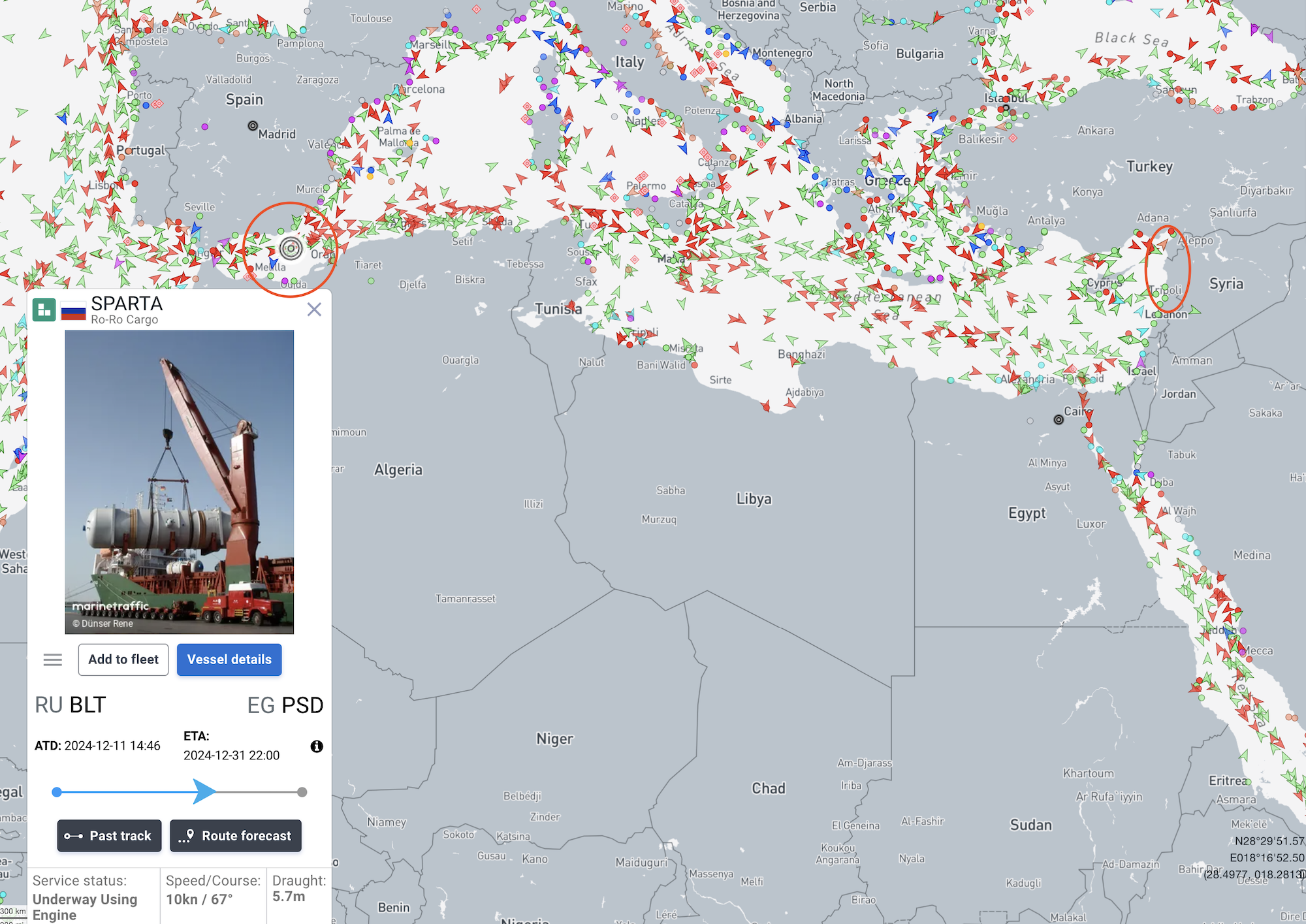Open the SPARTA vessel photo
The height and width of the screenshot is (924, 1306).
tap(180, 482)
